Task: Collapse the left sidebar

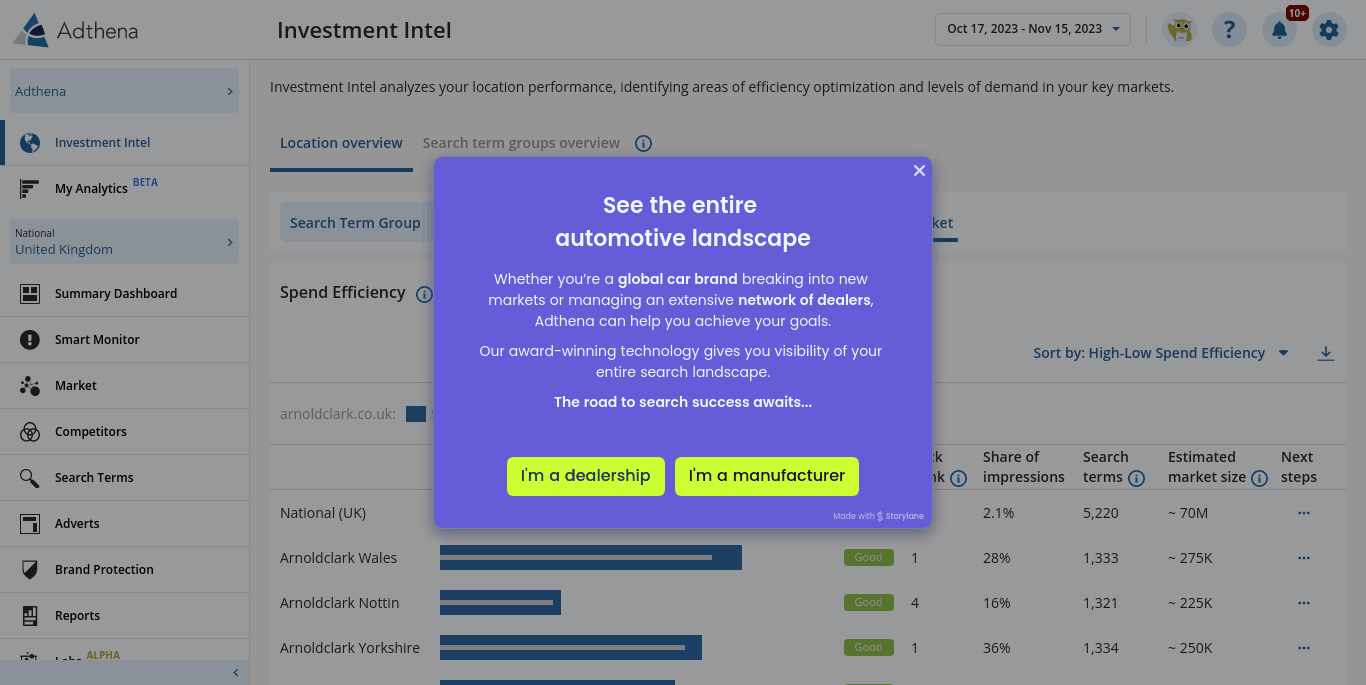Action: coord(235,673)
